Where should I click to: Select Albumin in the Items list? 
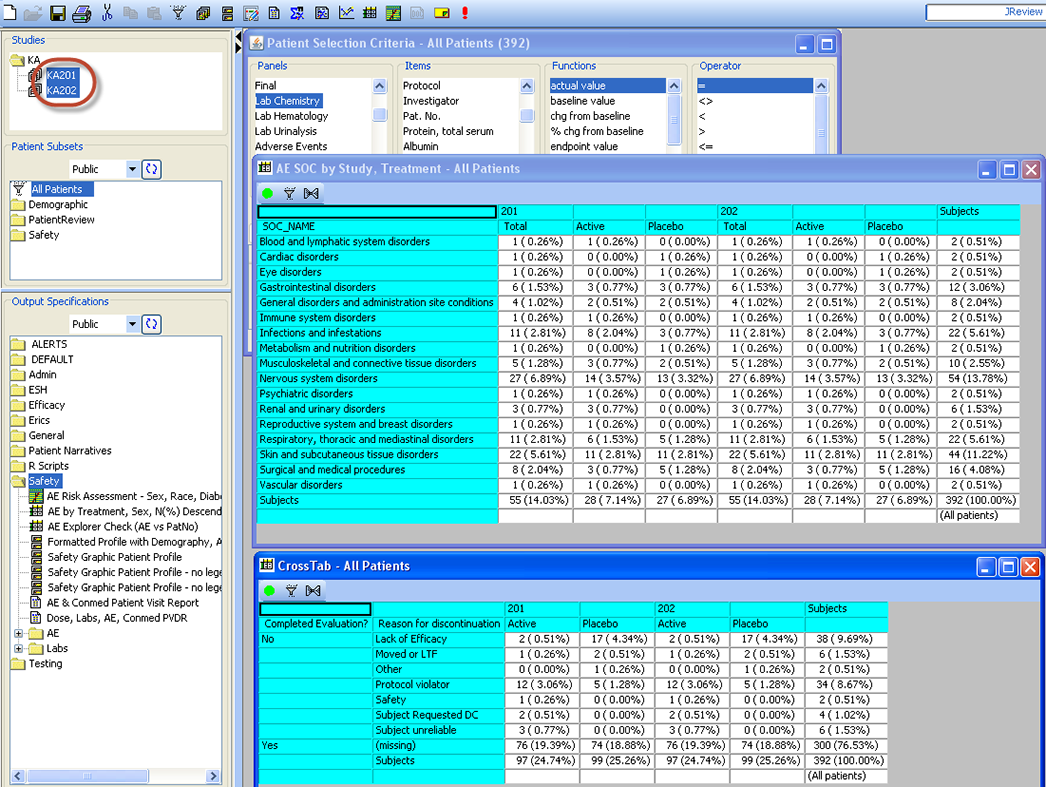[x=420, y=146]
